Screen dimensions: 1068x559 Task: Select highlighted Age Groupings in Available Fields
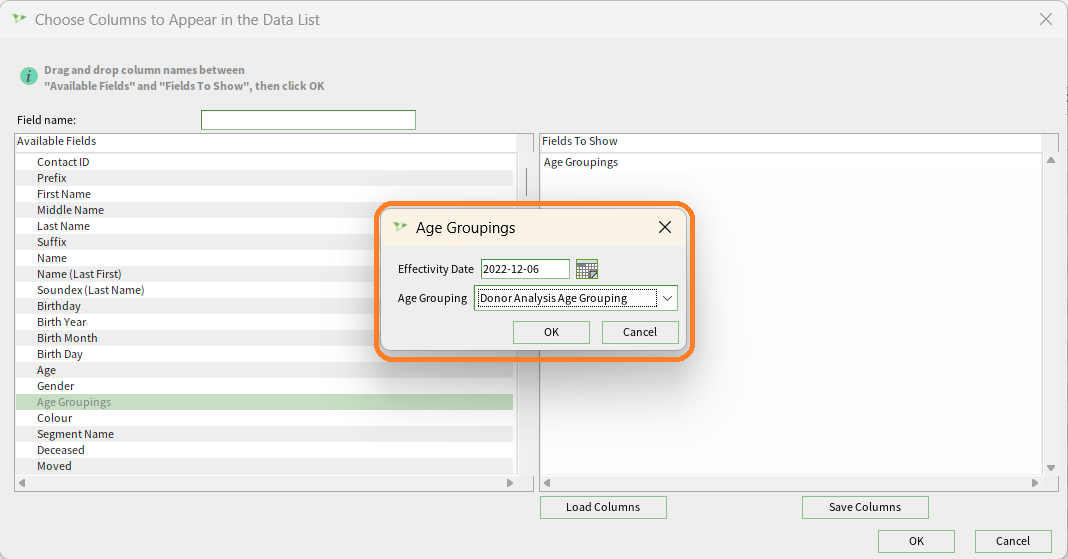264,402
